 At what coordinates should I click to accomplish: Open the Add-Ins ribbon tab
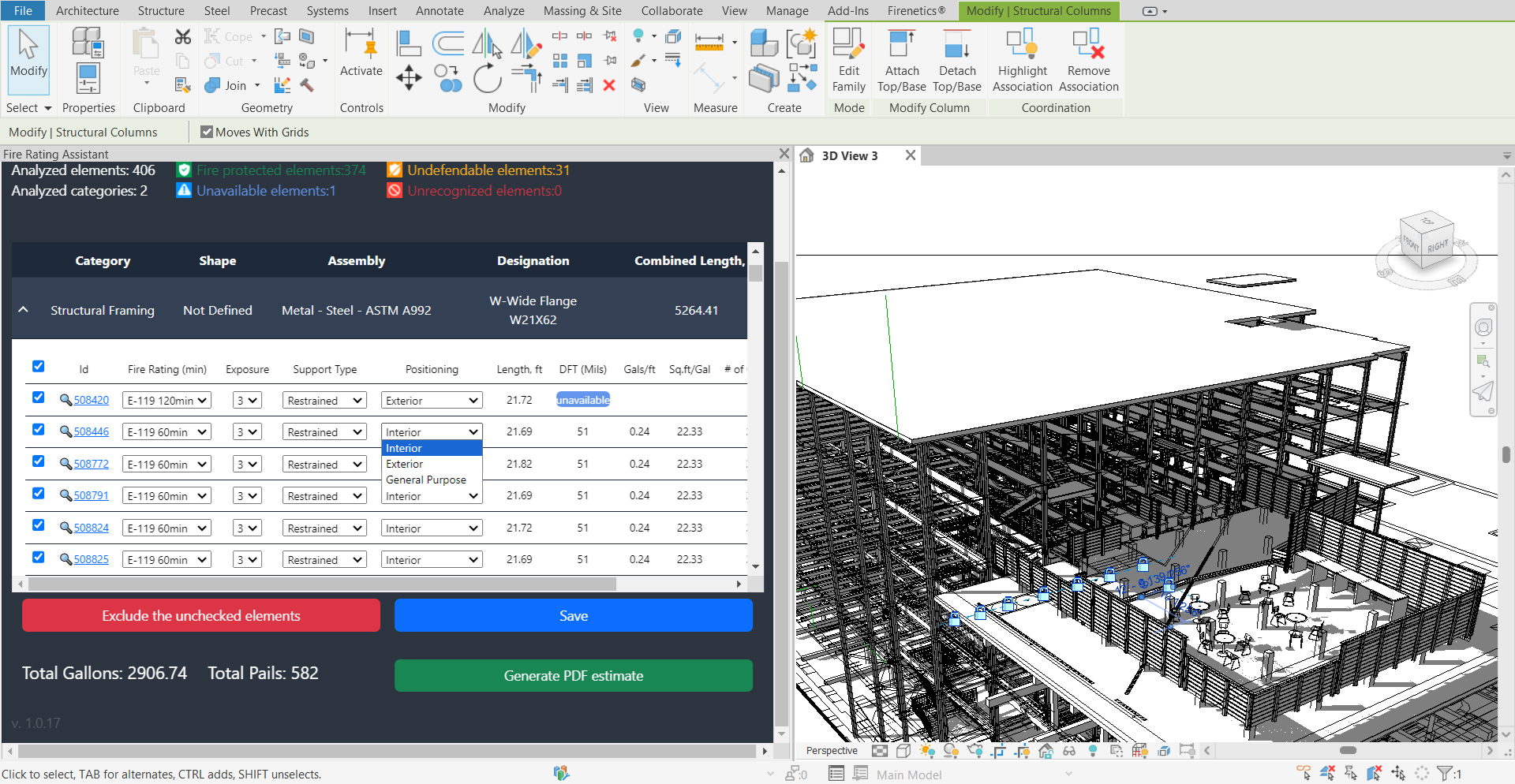click(x=847, y=10)
